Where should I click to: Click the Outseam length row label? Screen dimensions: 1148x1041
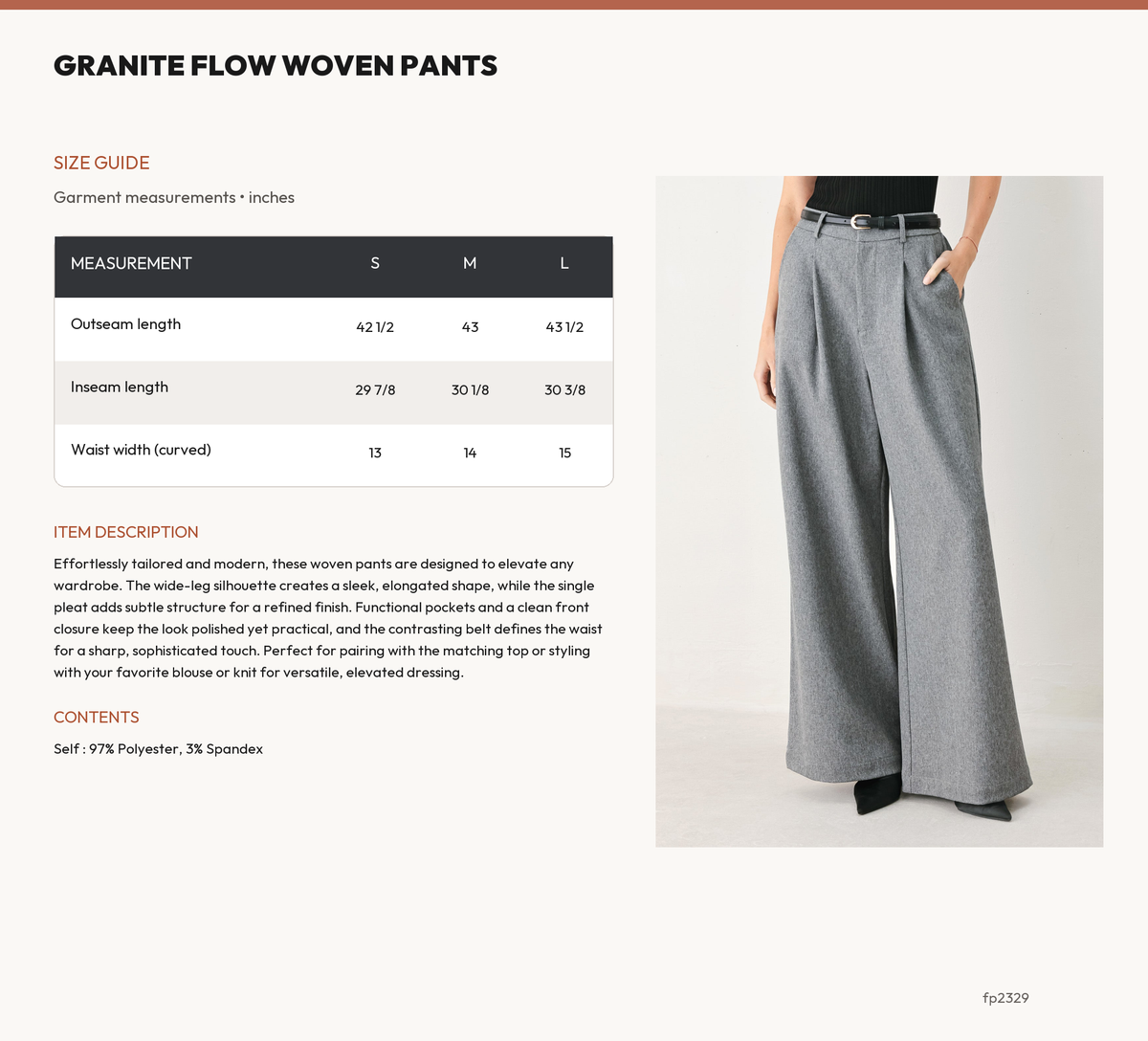tap(125, 323)
